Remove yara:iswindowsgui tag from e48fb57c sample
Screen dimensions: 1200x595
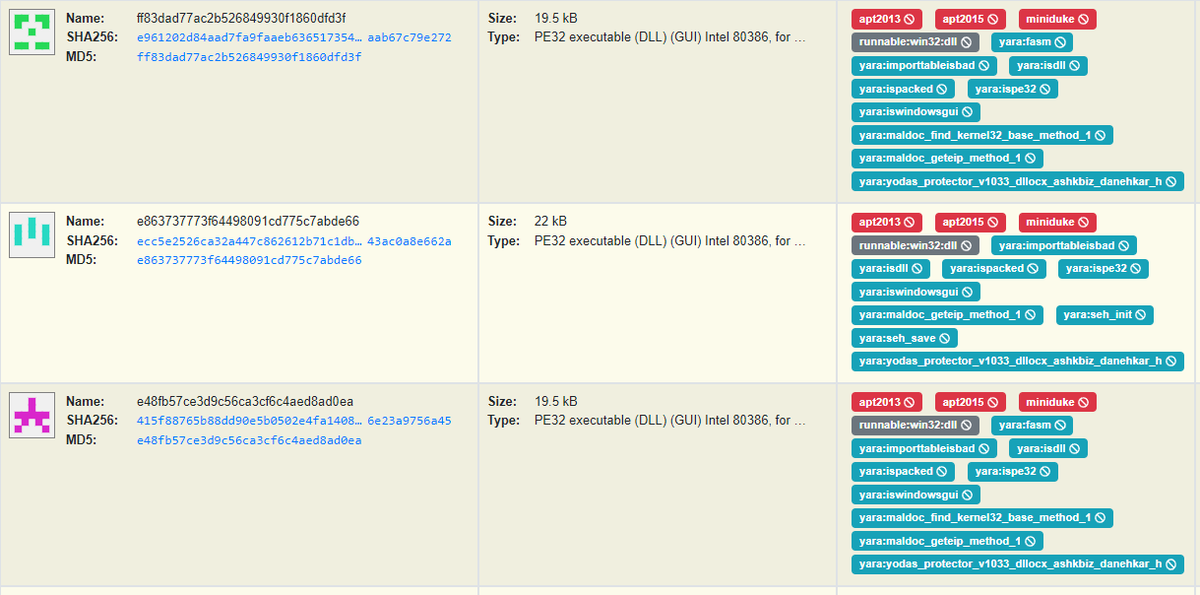pos(967,495)
